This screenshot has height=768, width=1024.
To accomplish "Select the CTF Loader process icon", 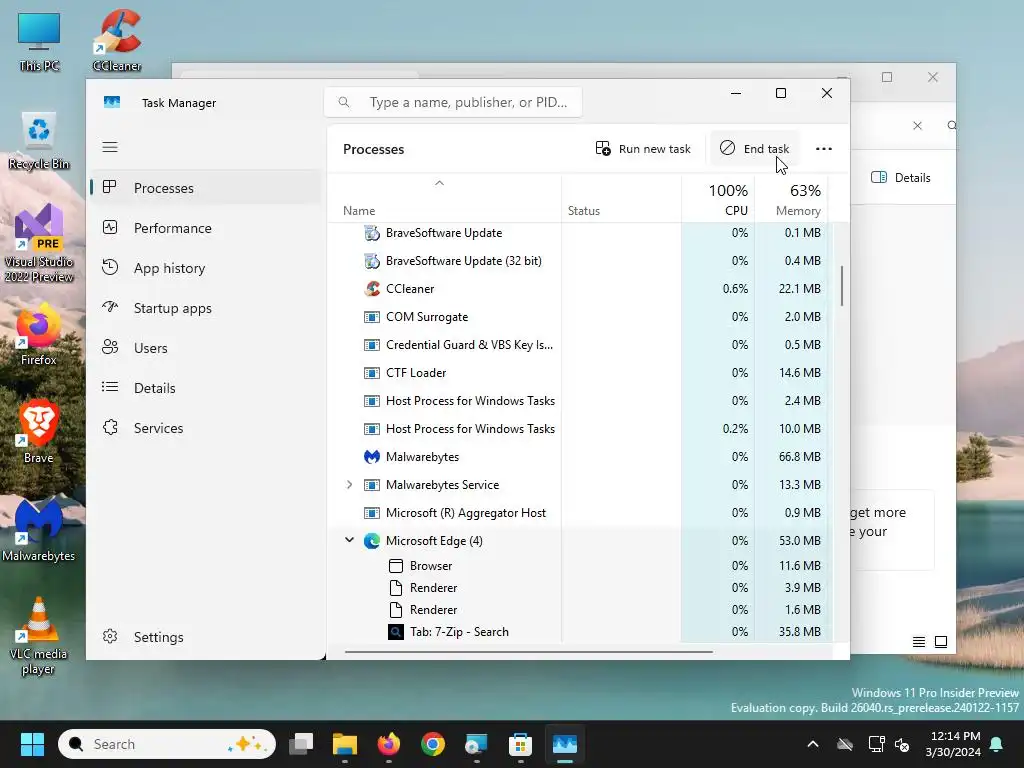I will pos(372,373).
